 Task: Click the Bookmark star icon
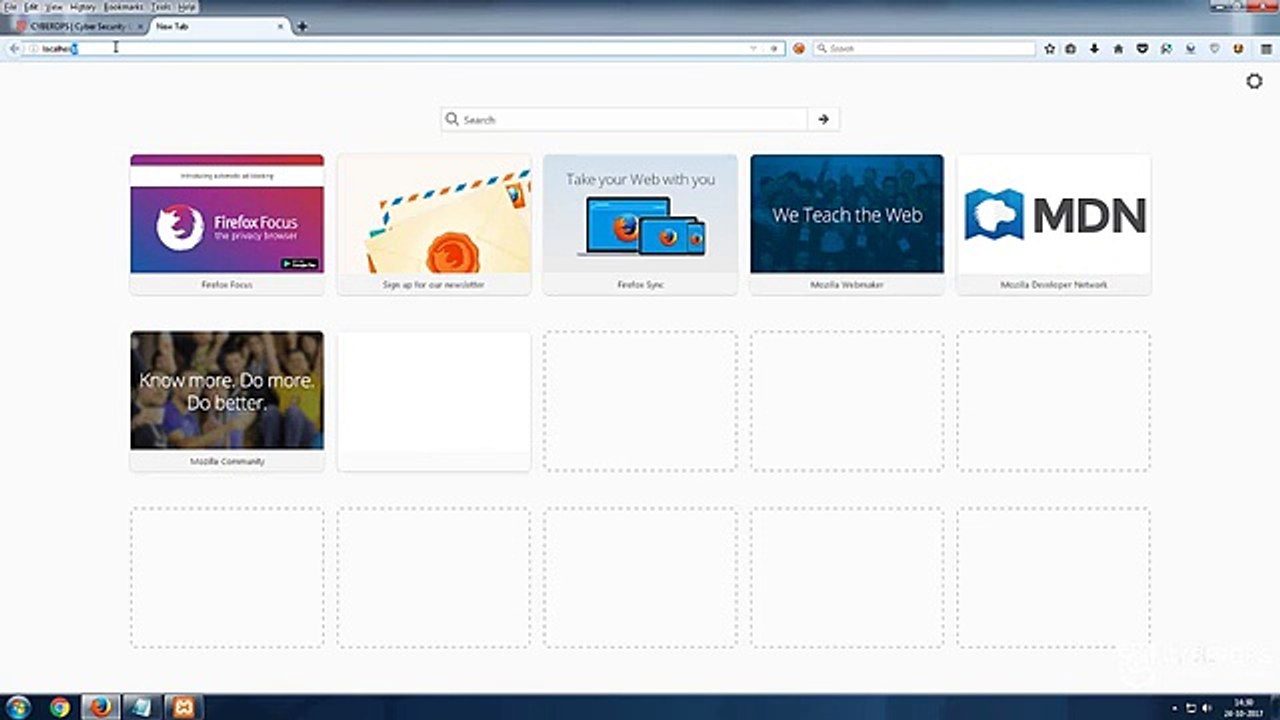pyautogui.click(x=1050, y=48)
